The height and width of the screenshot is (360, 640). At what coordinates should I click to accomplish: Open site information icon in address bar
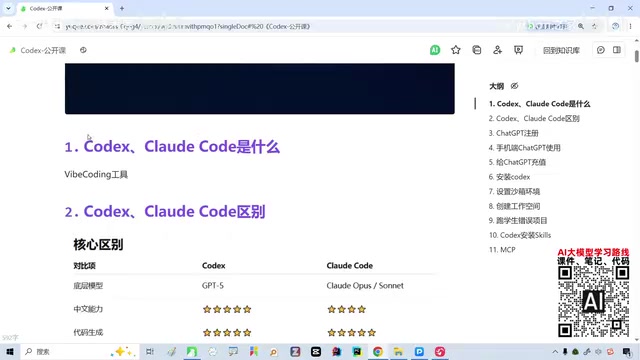pos(57,26)
